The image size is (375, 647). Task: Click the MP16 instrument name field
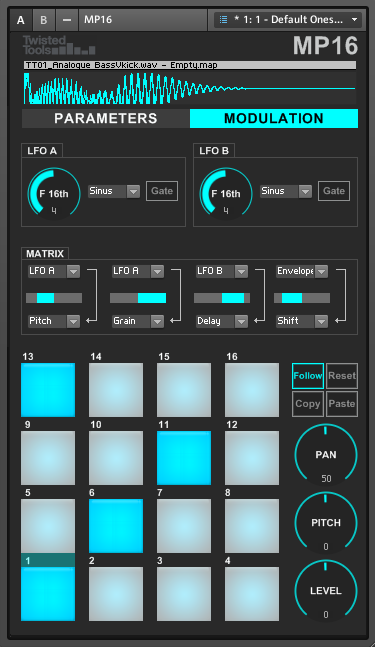(x=143, y=20)
